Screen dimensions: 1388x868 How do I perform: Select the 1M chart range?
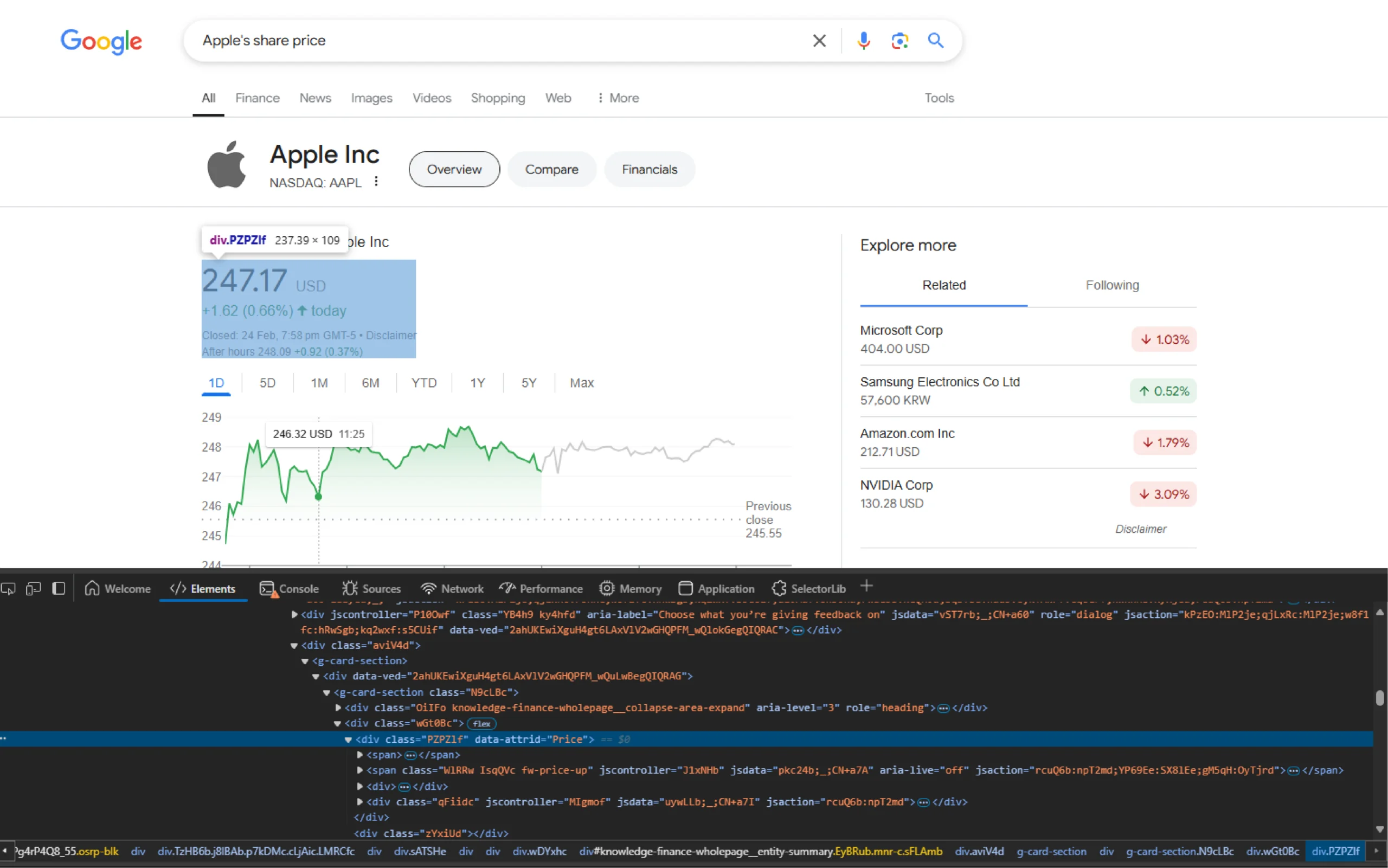point(319,383)
